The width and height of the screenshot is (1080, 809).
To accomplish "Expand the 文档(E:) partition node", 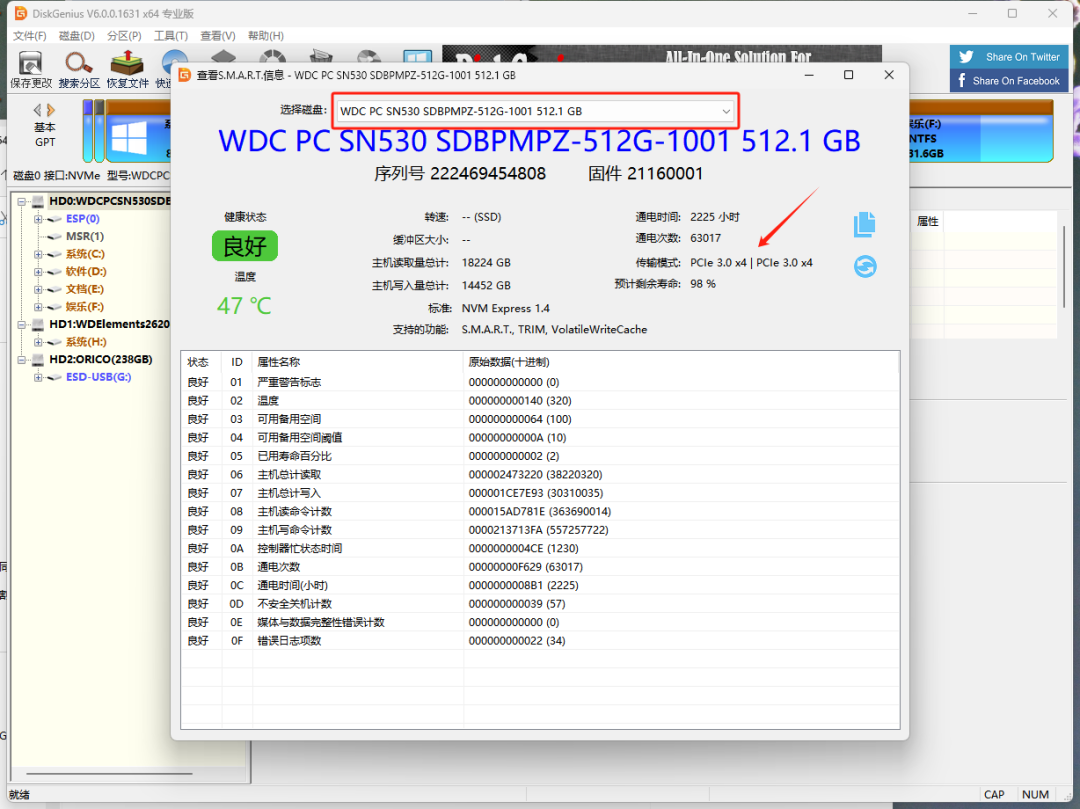I will pos(38,289).
